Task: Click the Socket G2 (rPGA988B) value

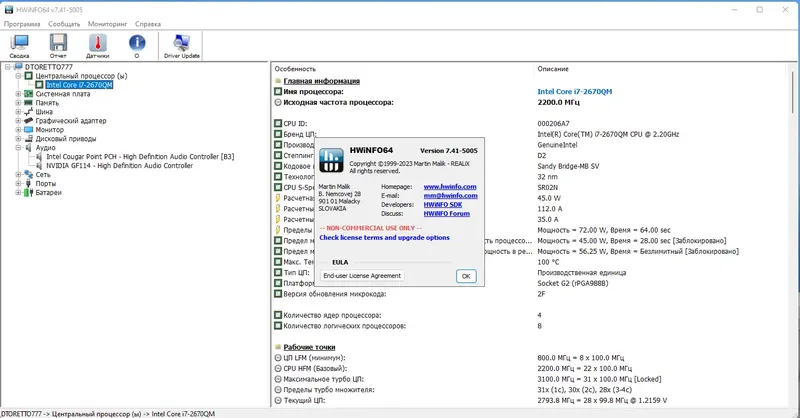Action: (573, 283)
